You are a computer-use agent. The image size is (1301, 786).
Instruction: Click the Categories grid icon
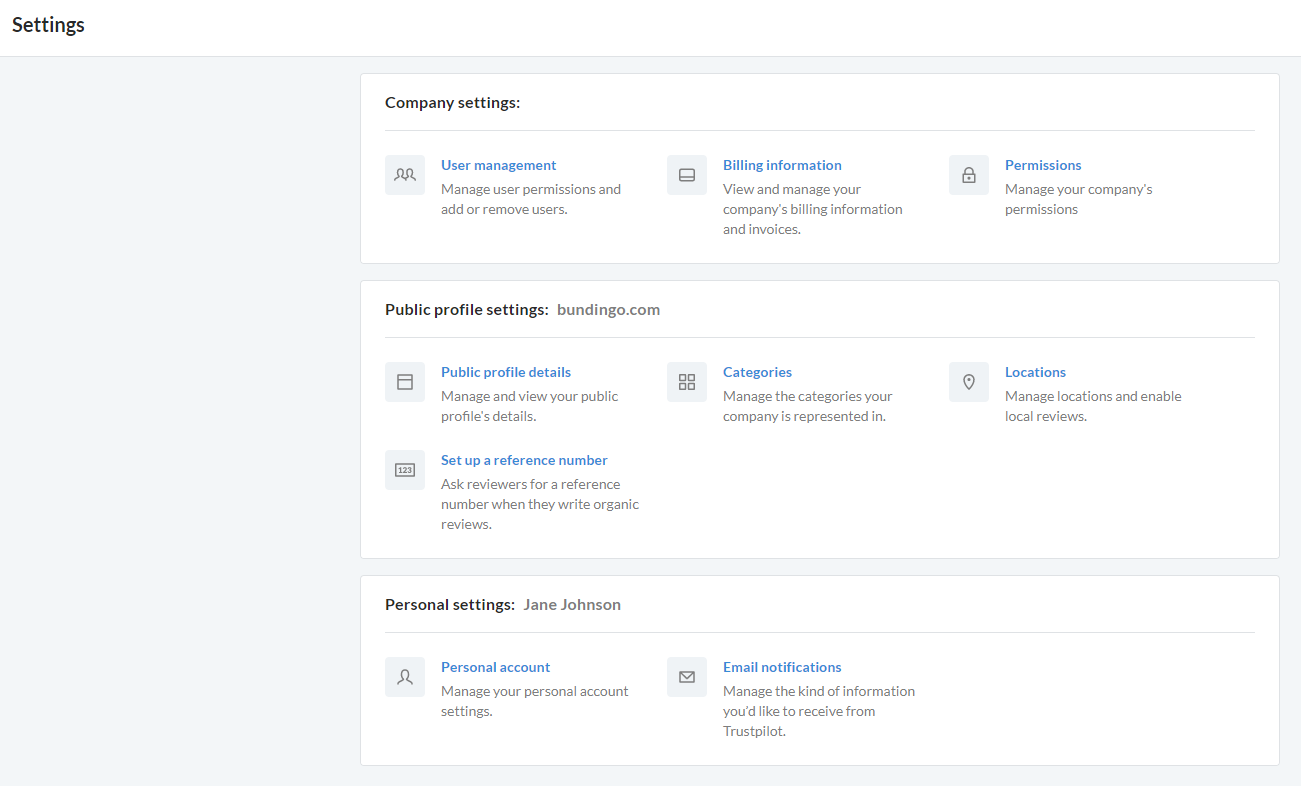click(687, 382)
